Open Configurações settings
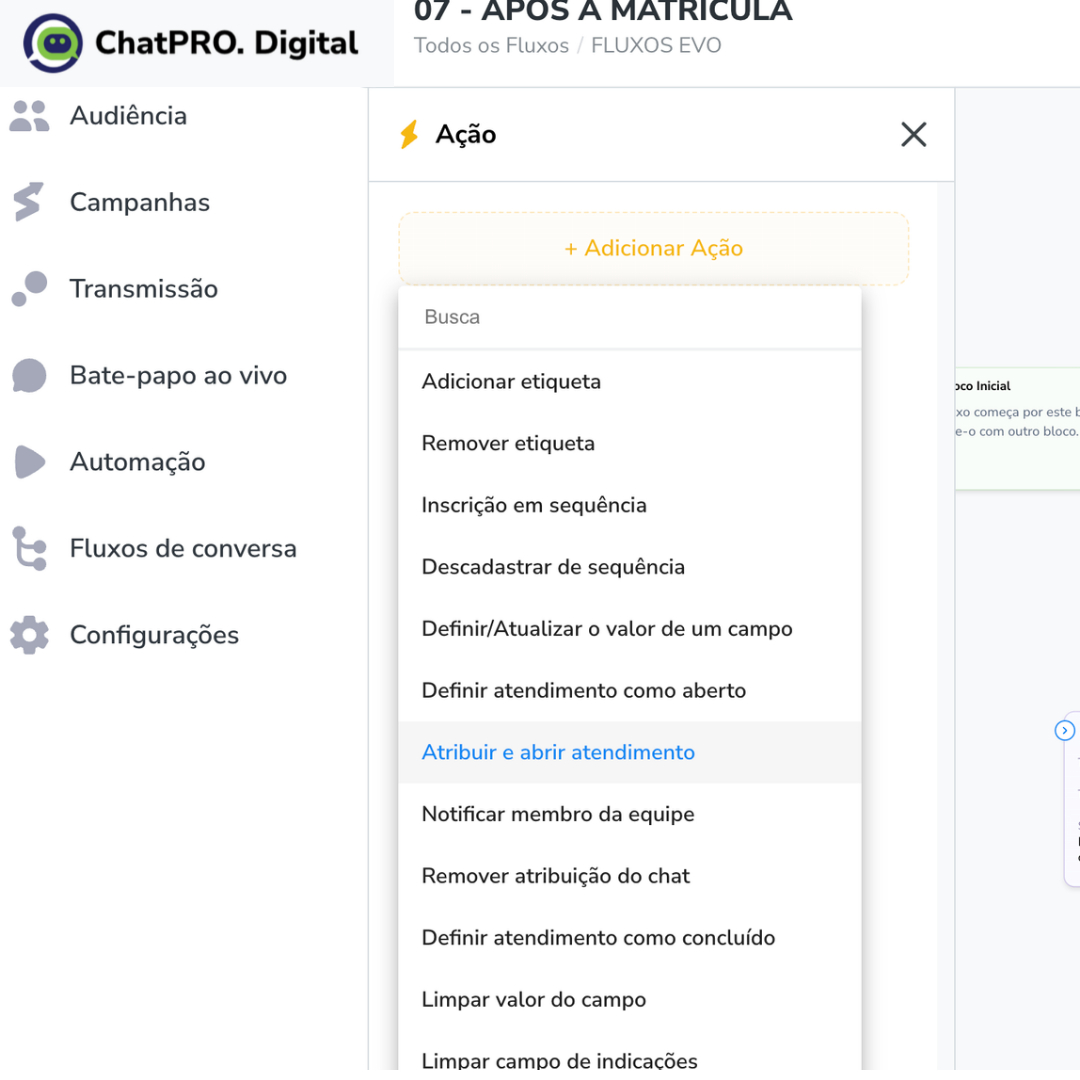The image size is (1080, 1080). (x=153, y=635)
